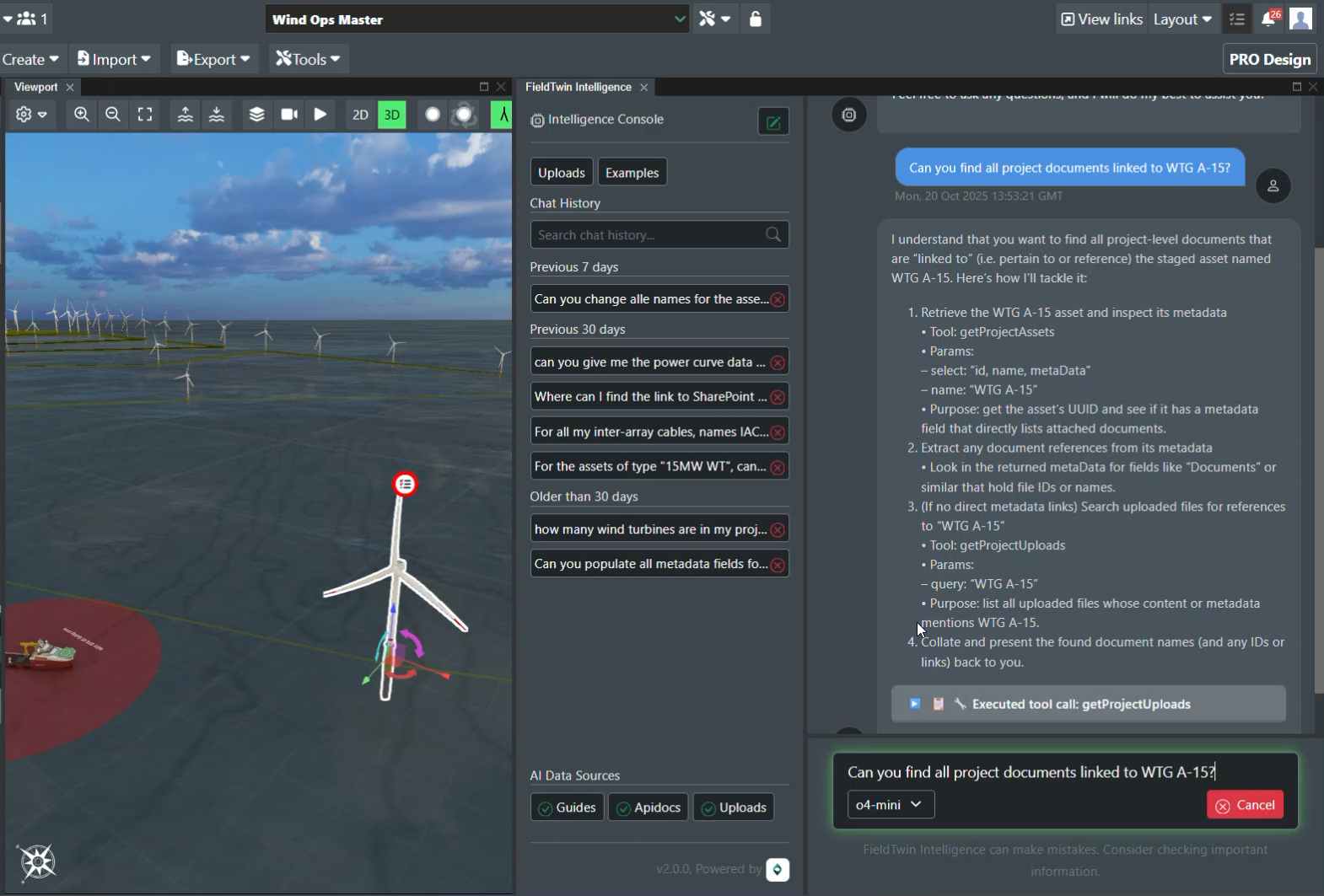Open the notifications bell
Image resolution: width=1324 pixels, height=896 pixels.
[x=1268, y=19]
